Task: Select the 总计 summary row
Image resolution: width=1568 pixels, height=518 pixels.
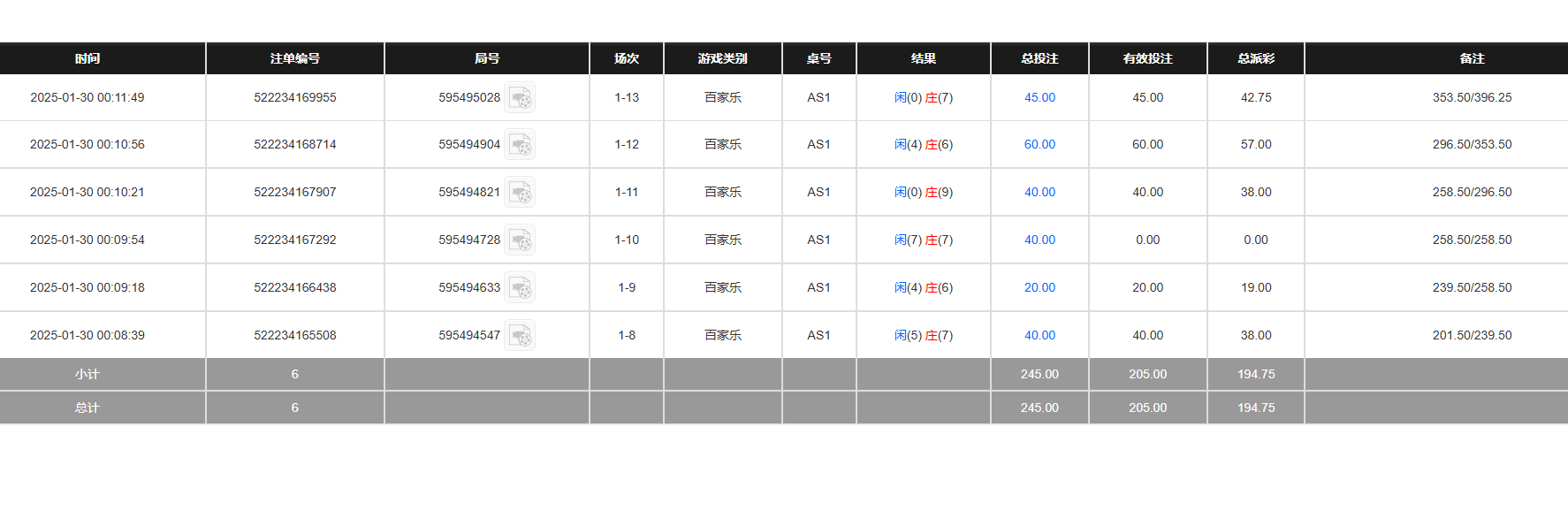Action: (x=88, y=408)
